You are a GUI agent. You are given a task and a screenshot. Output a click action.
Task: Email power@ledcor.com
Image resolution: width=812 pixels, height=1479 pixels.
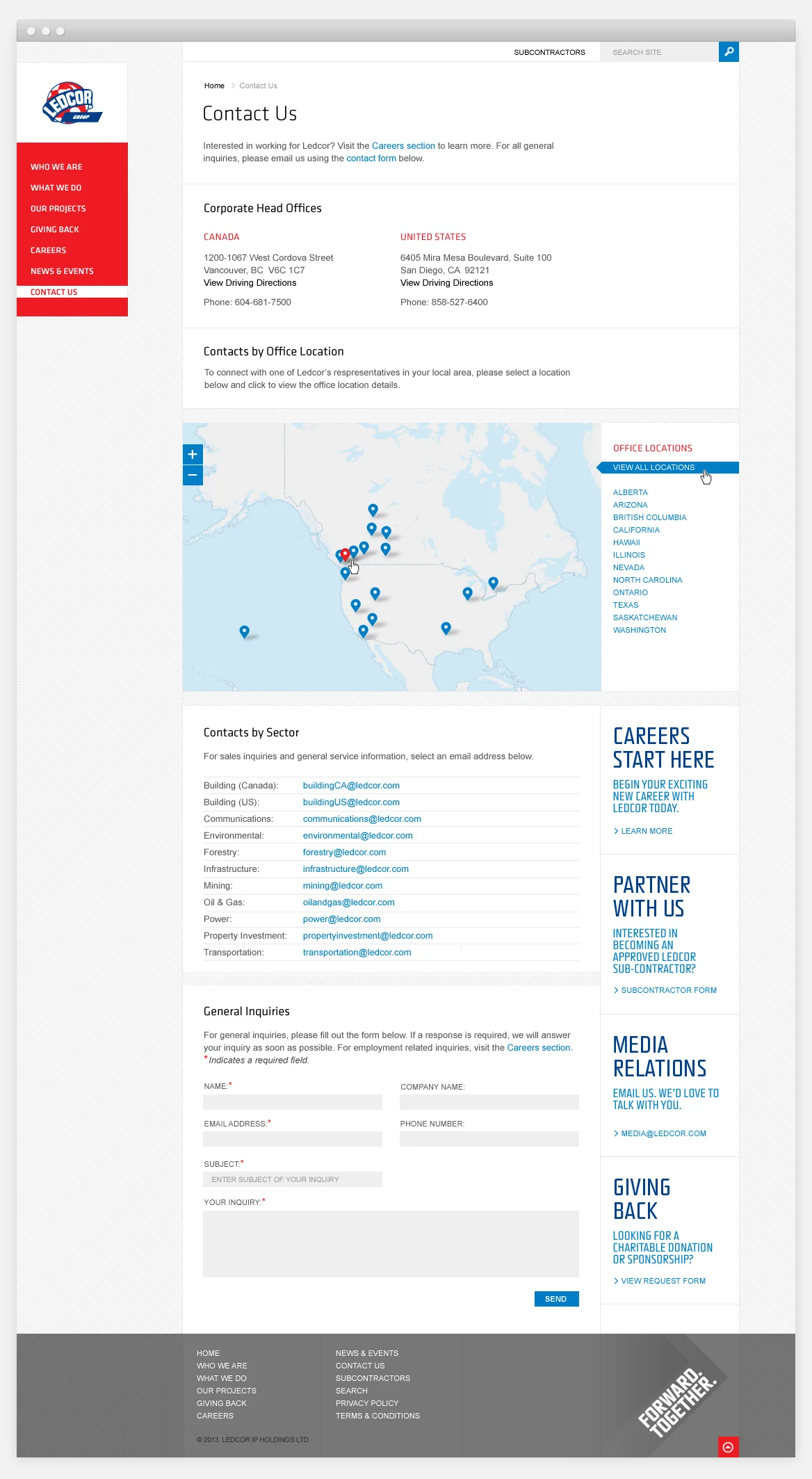coord(341,919)
